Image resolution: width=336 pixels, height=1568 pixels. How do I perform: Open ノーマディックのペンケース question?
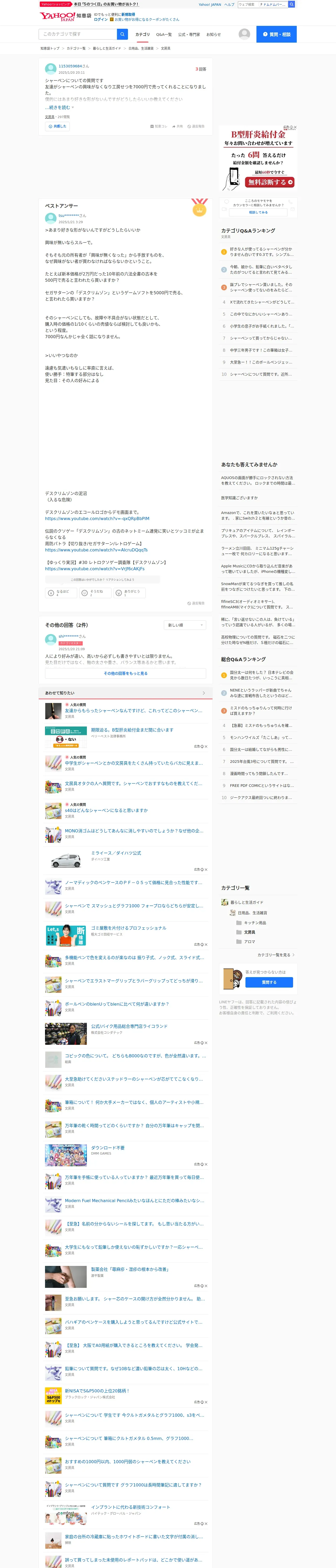point(133,882)
